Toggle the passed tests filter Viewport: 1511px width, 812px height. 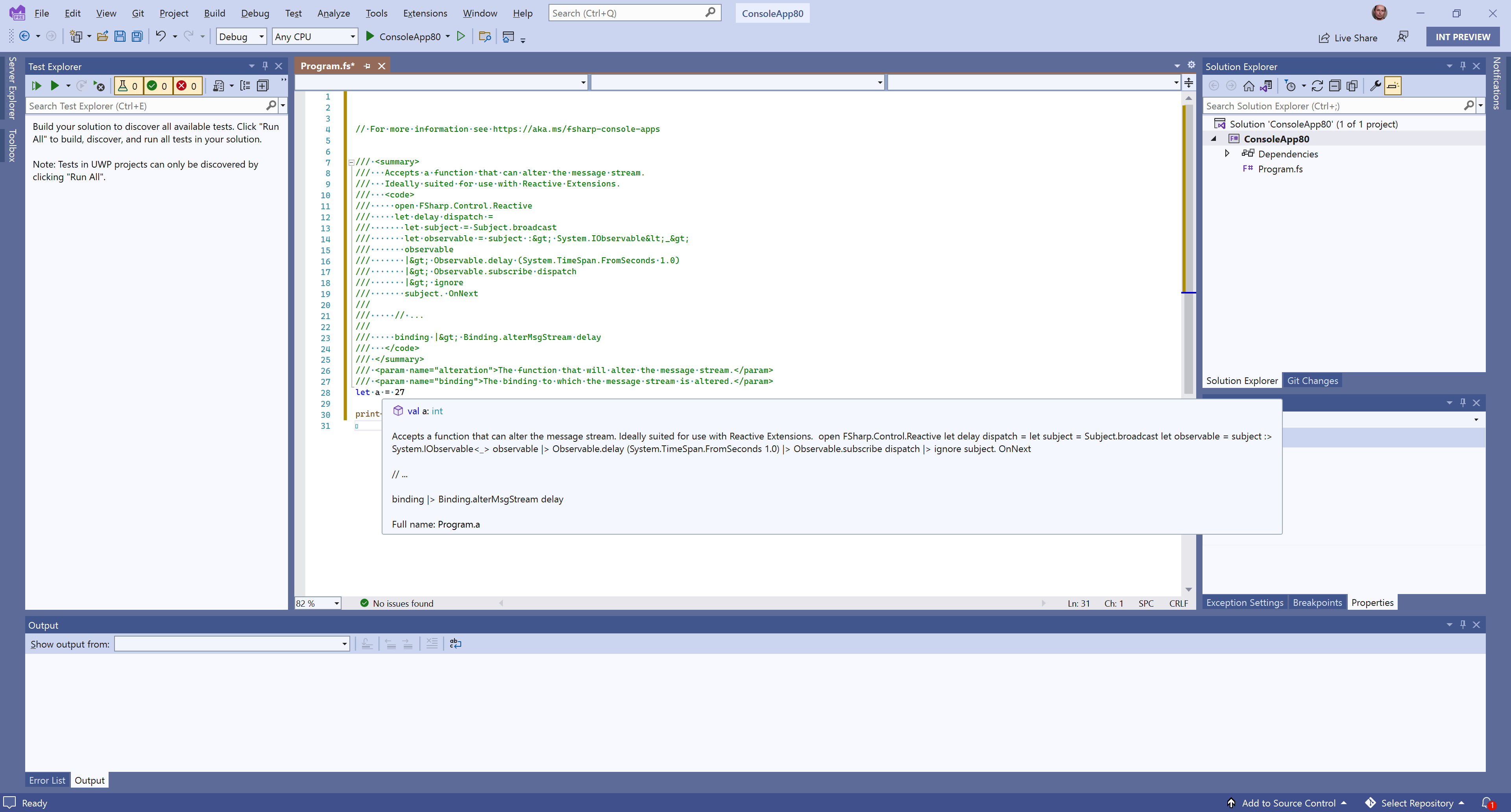click(x=157, y=86)
